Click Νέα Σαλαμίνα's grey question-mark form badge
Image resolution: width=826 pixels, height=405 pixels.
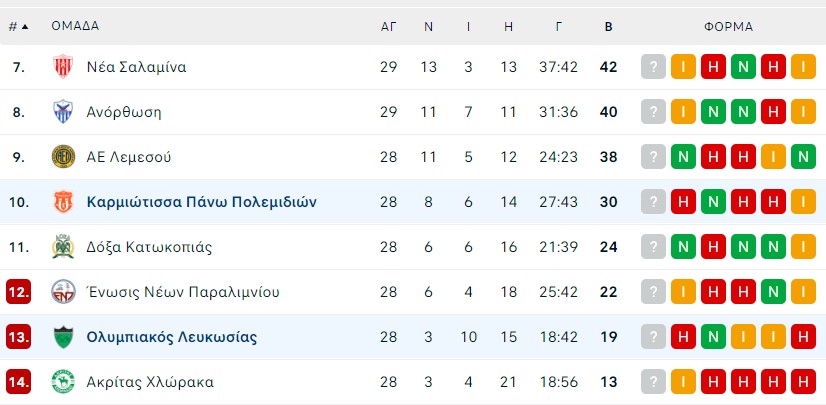point(653,67)
